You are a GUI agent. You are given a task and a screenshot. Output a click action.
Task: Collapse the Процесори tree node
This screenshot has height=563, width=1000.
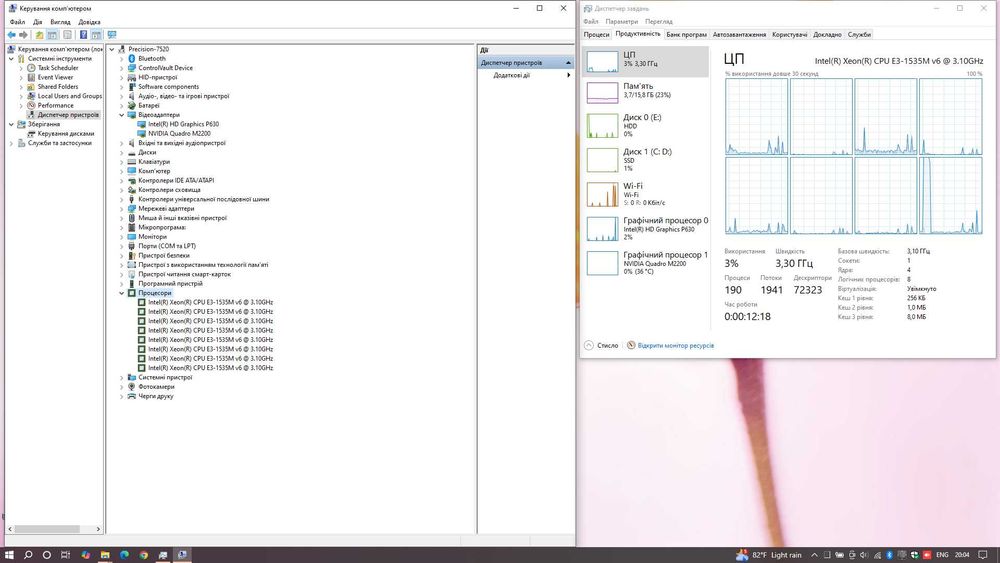[x=122, y=293]
